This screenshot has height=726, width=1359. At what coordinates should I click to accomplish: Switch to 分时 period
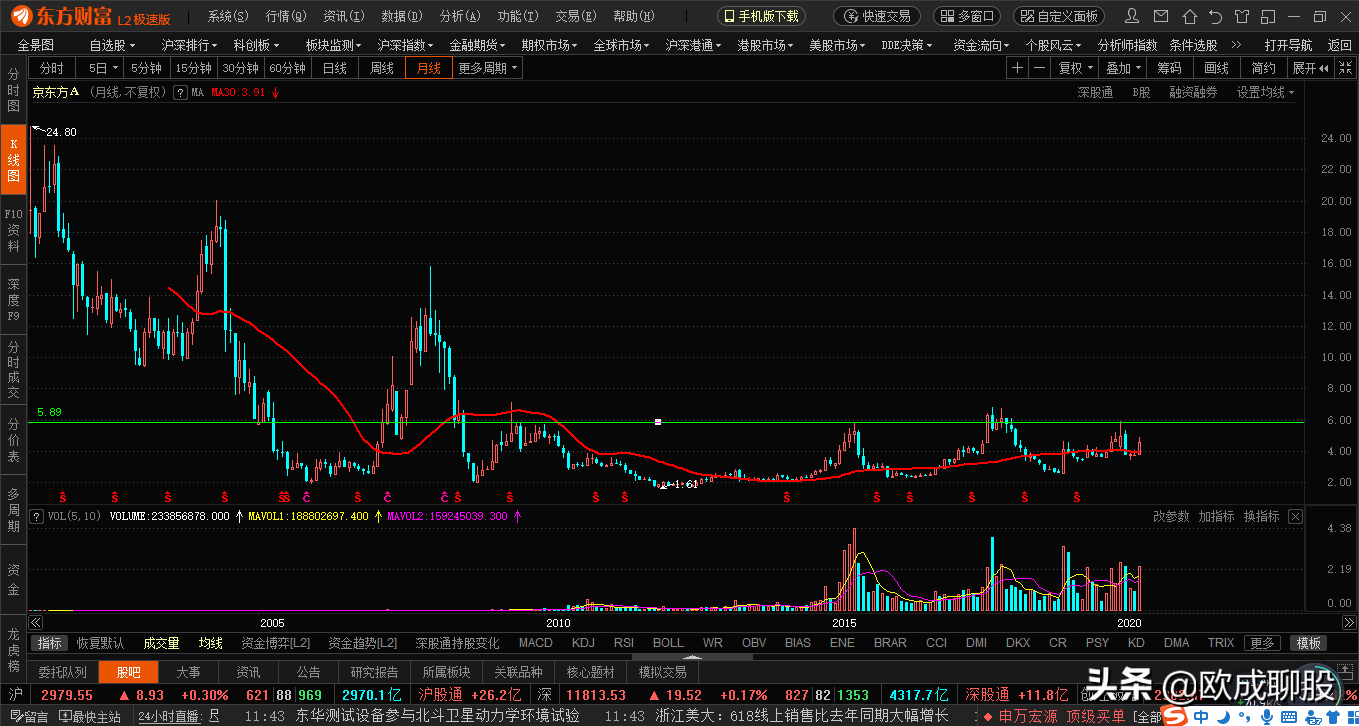pos(51,67)
